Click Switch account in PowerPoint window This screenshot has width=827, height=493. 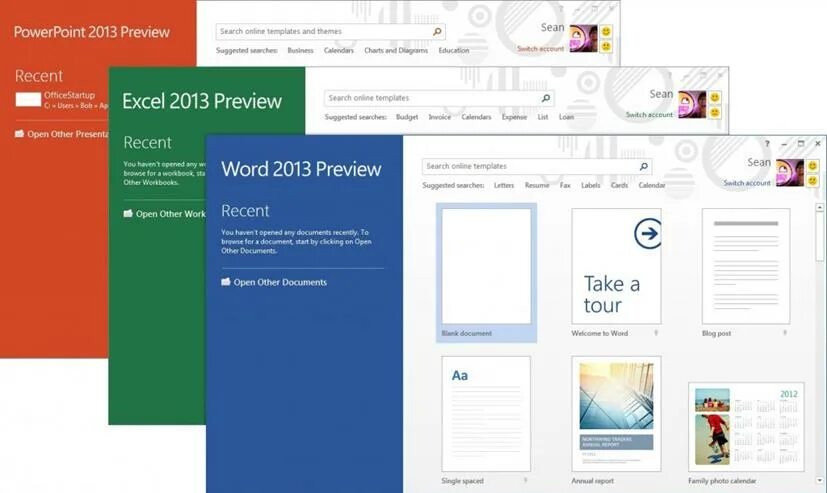tap(541, 49)
